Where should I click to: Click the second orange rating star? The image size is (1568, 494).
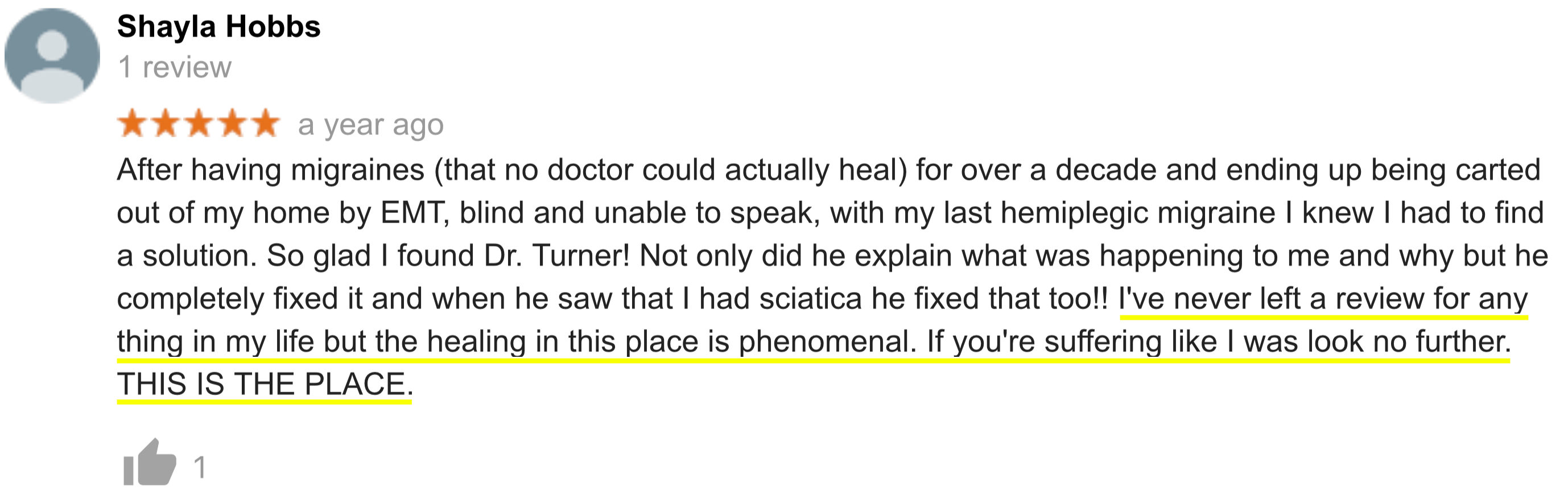click(x=165, y=124)
